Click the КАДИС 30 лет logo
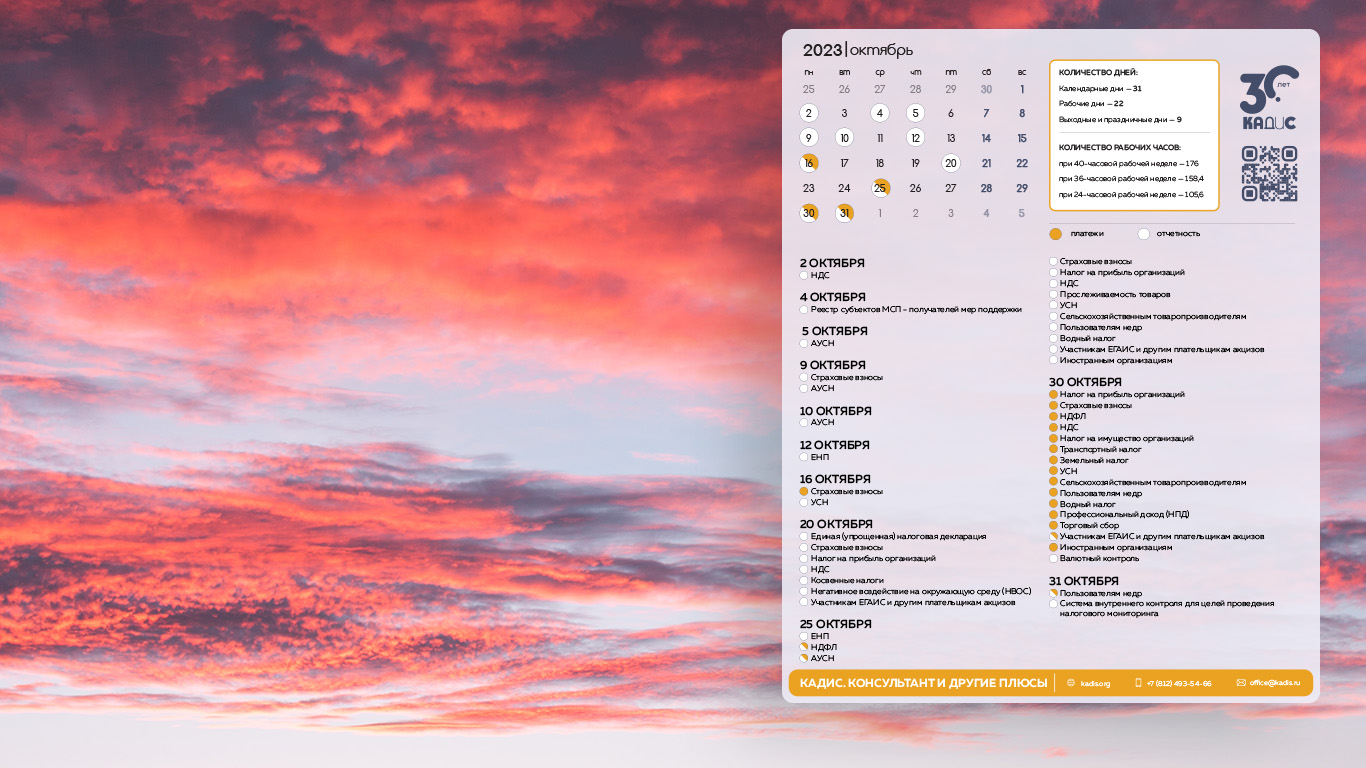 (1268, 98)
